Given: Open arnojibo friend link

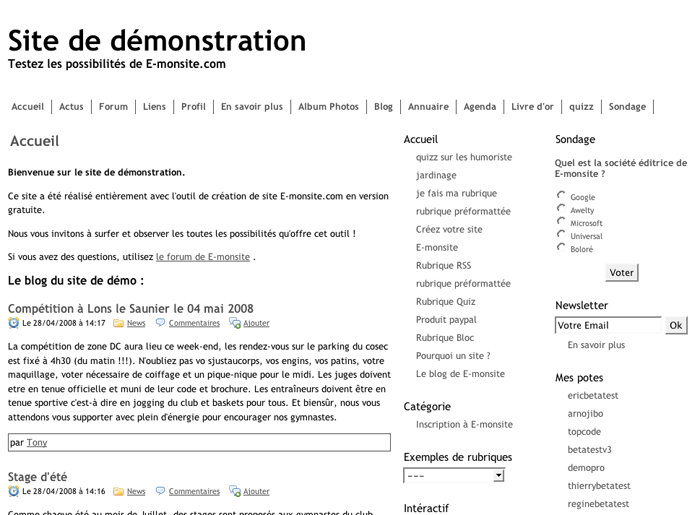Looking at the screenshot, I should 585,414.
